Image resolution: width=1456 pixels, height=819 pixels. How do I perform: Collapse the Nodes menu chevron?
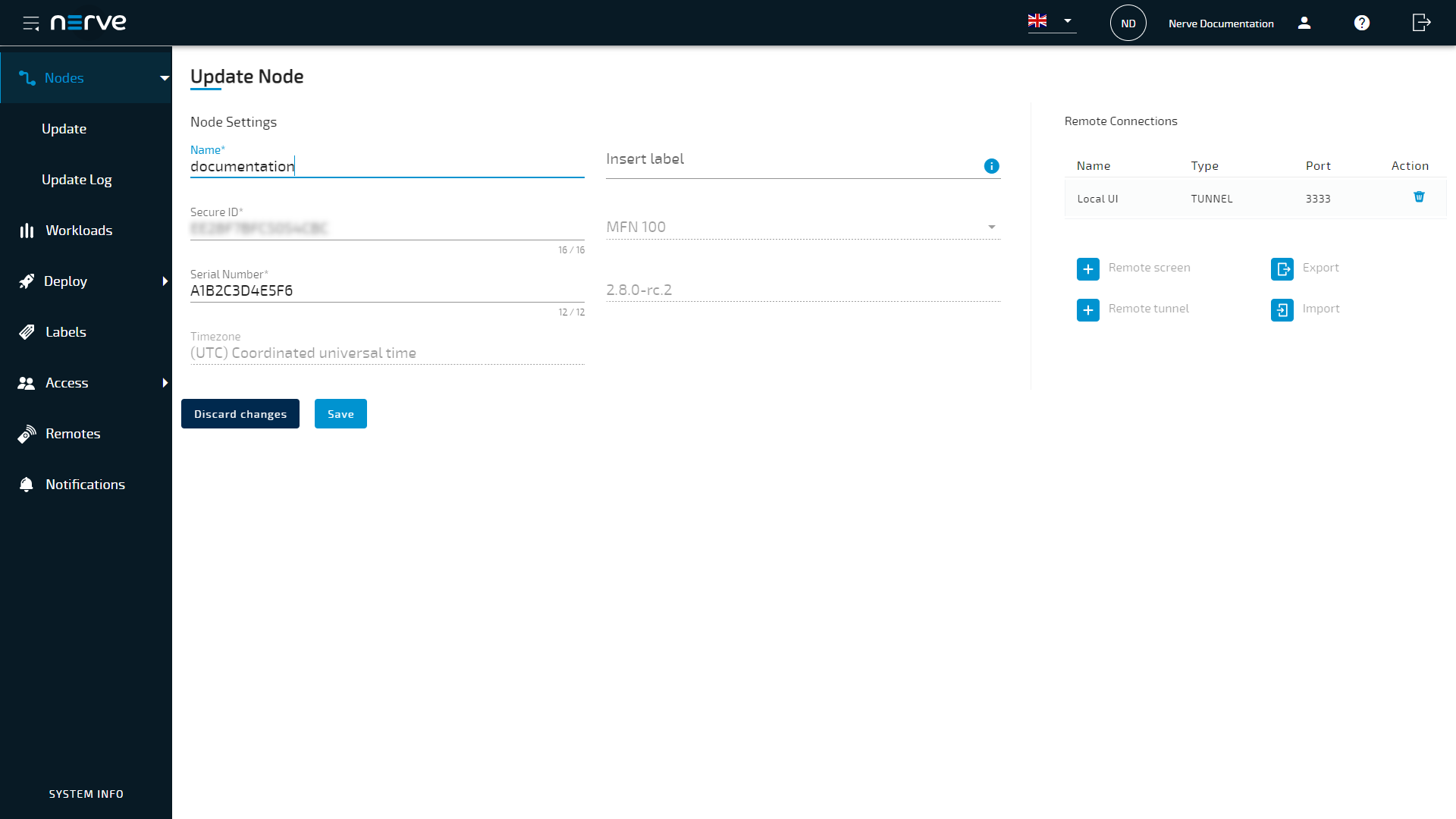(165, 77)
